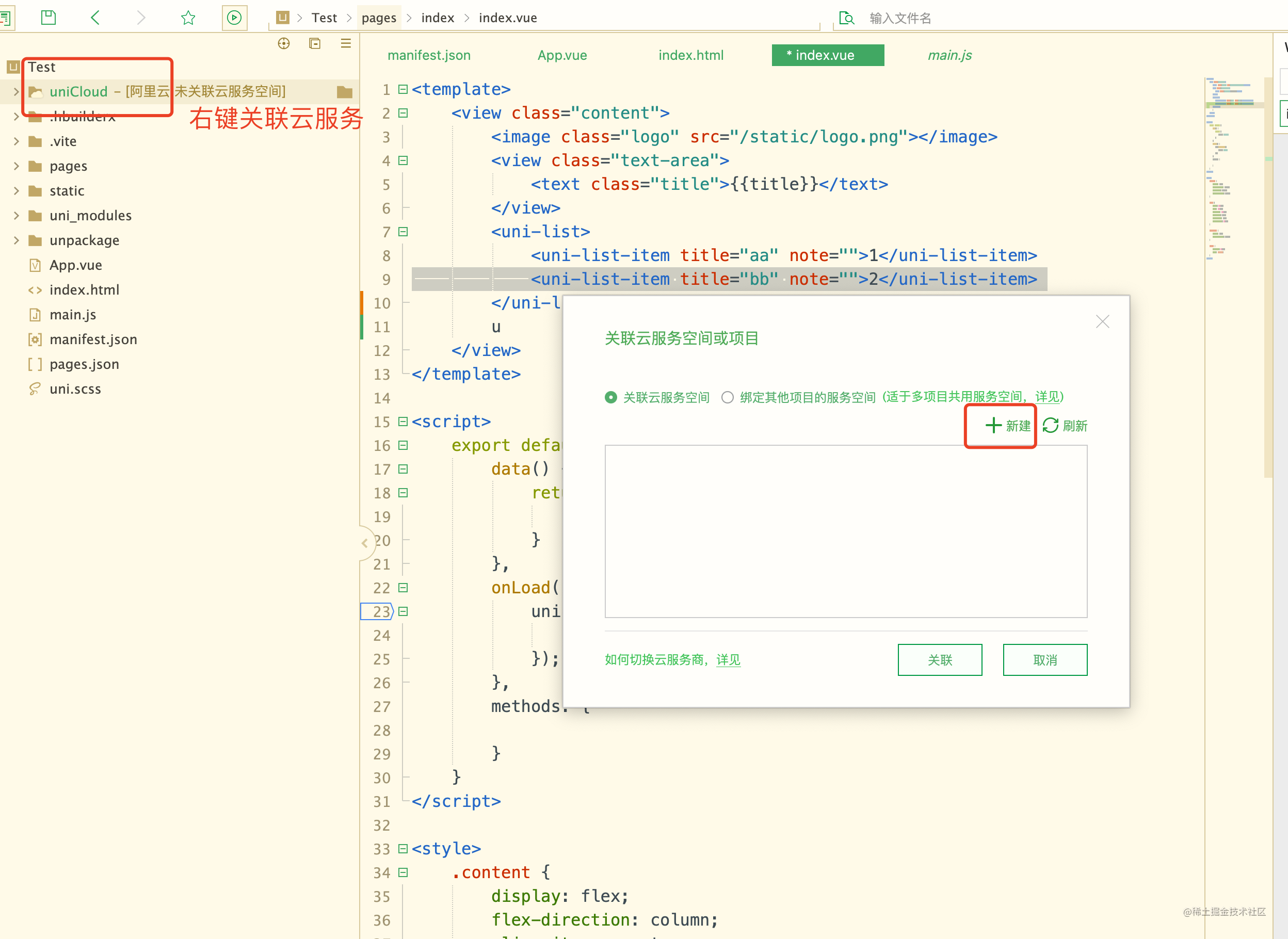This screenshot has width=1288, height=939.
Task: Switch to manifest.json tab
Action: [x=429, y=55]
